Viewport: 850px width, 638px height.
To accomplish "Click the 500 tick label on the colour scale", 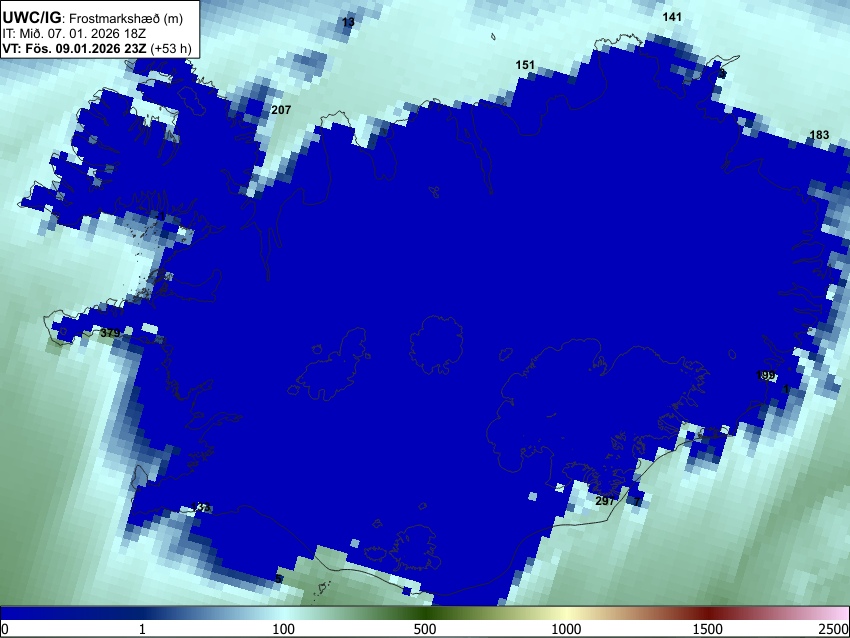I will (x=424, y=629).
